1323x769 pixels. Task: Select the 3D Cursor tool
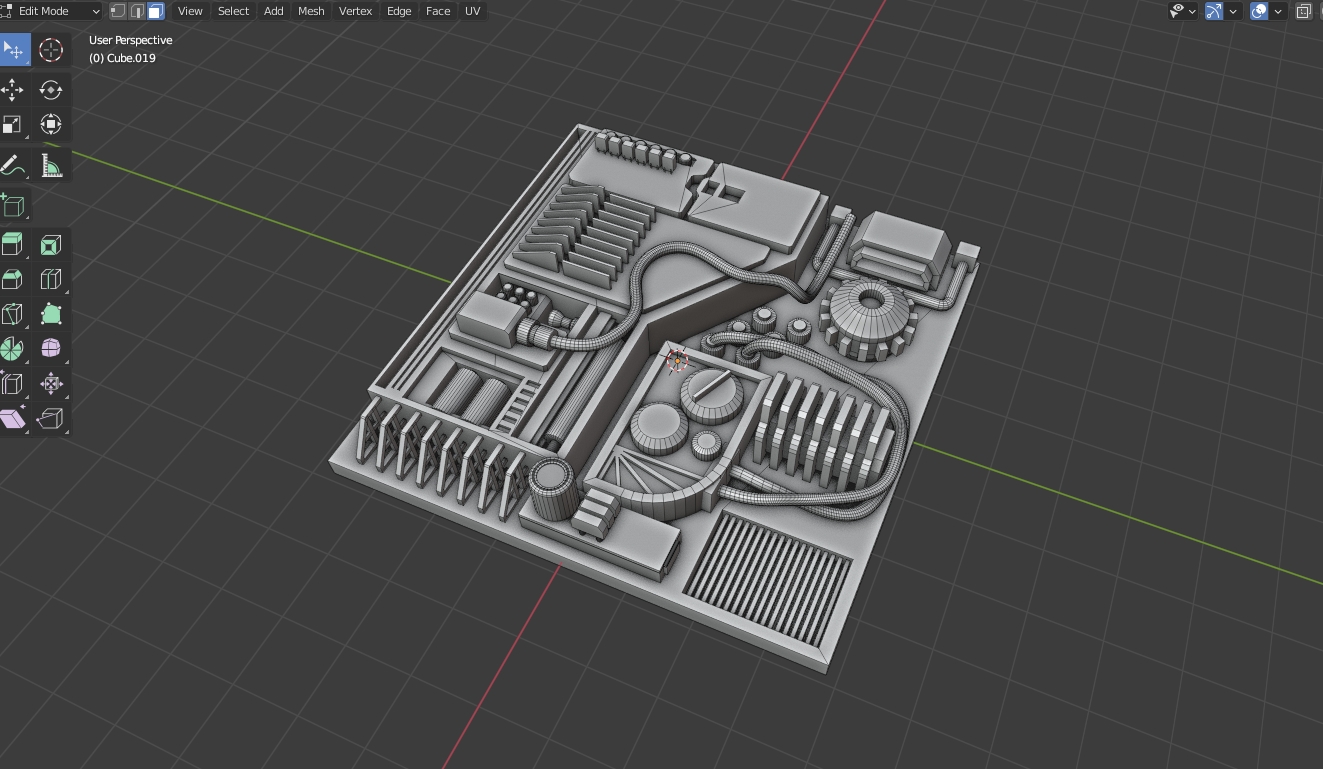(x=50, y=49)
